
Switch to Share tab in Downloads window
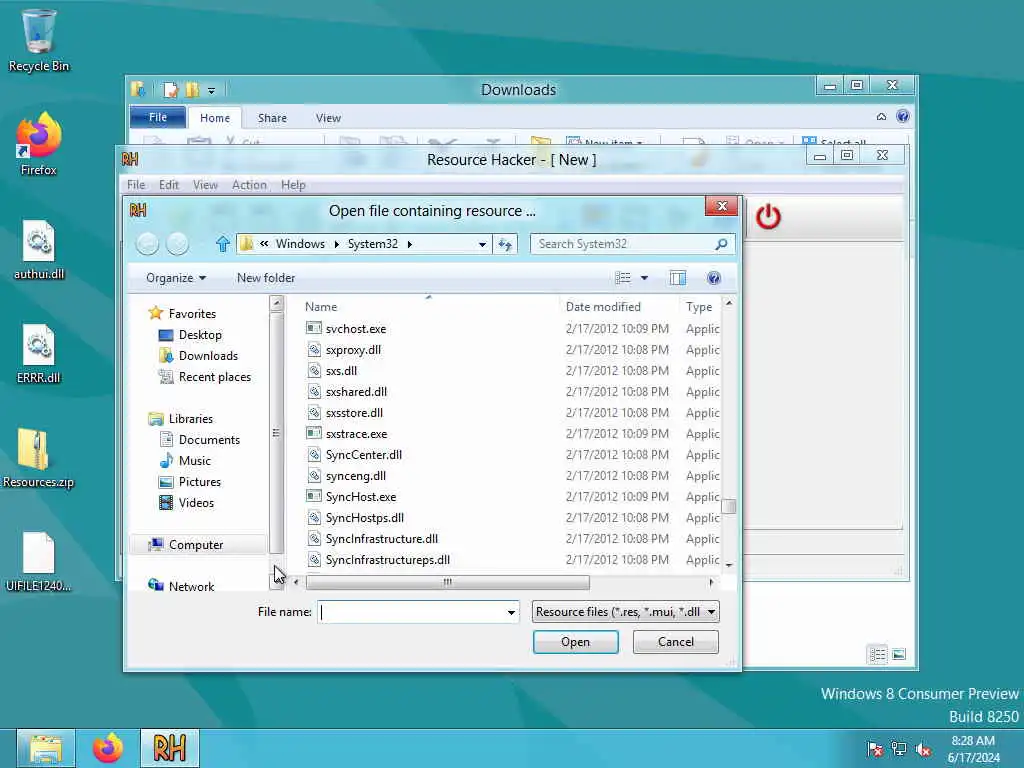(272, 118)
